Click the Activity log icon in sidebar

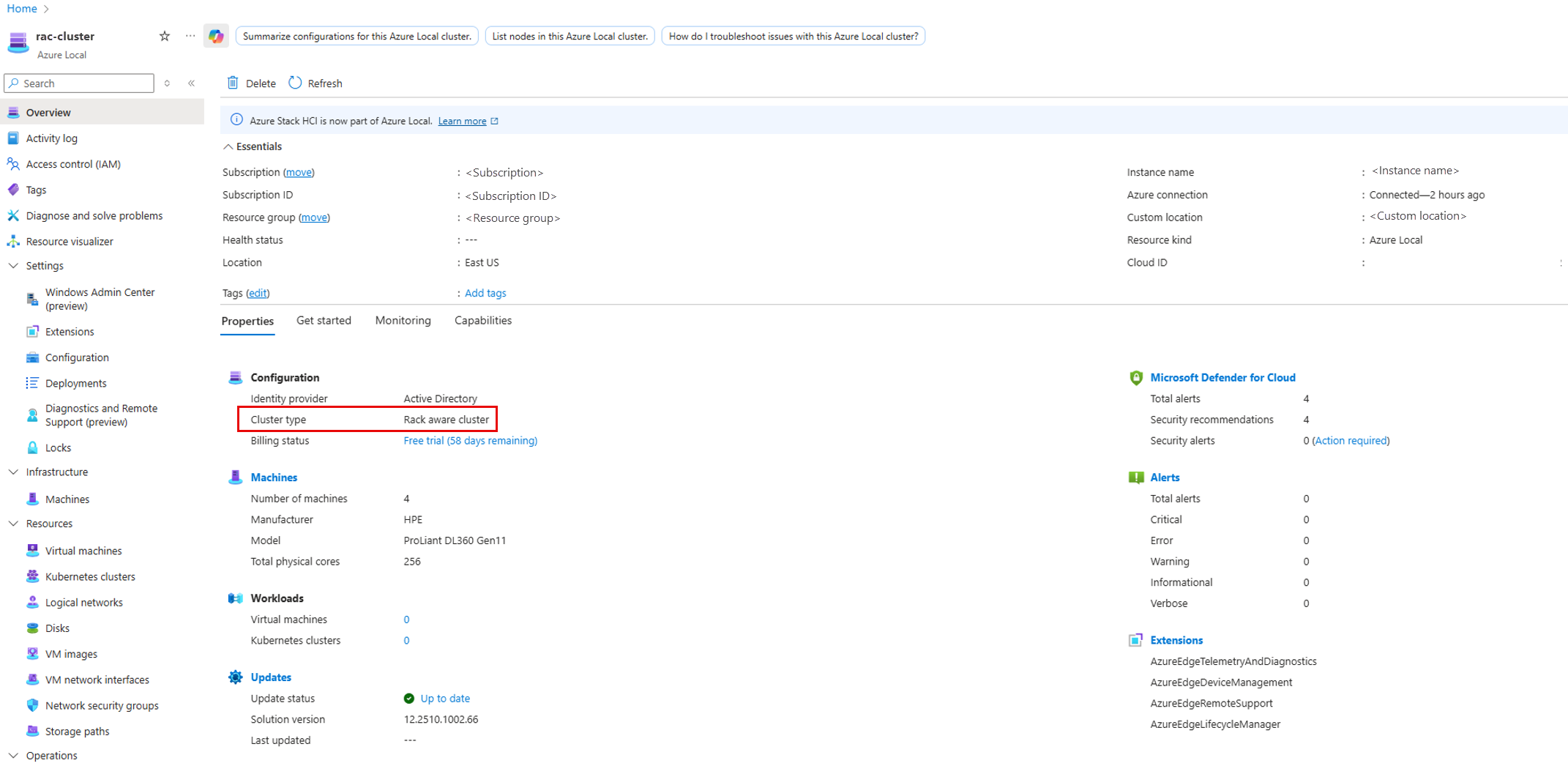[x=13, y=138]
